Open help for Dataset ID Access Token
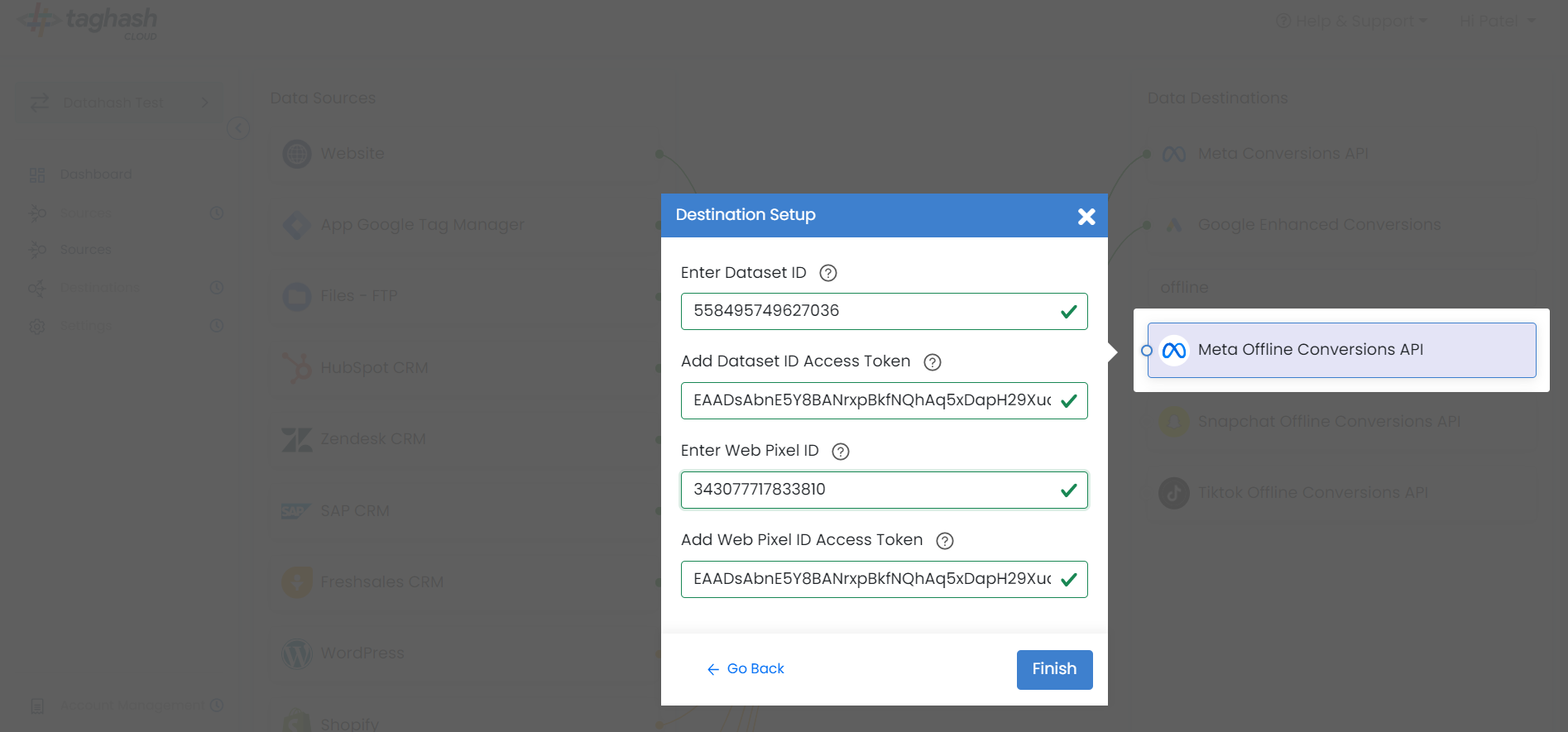This screenshot has width=1568, height=732. pyautogui.click(x=933, y=362)
